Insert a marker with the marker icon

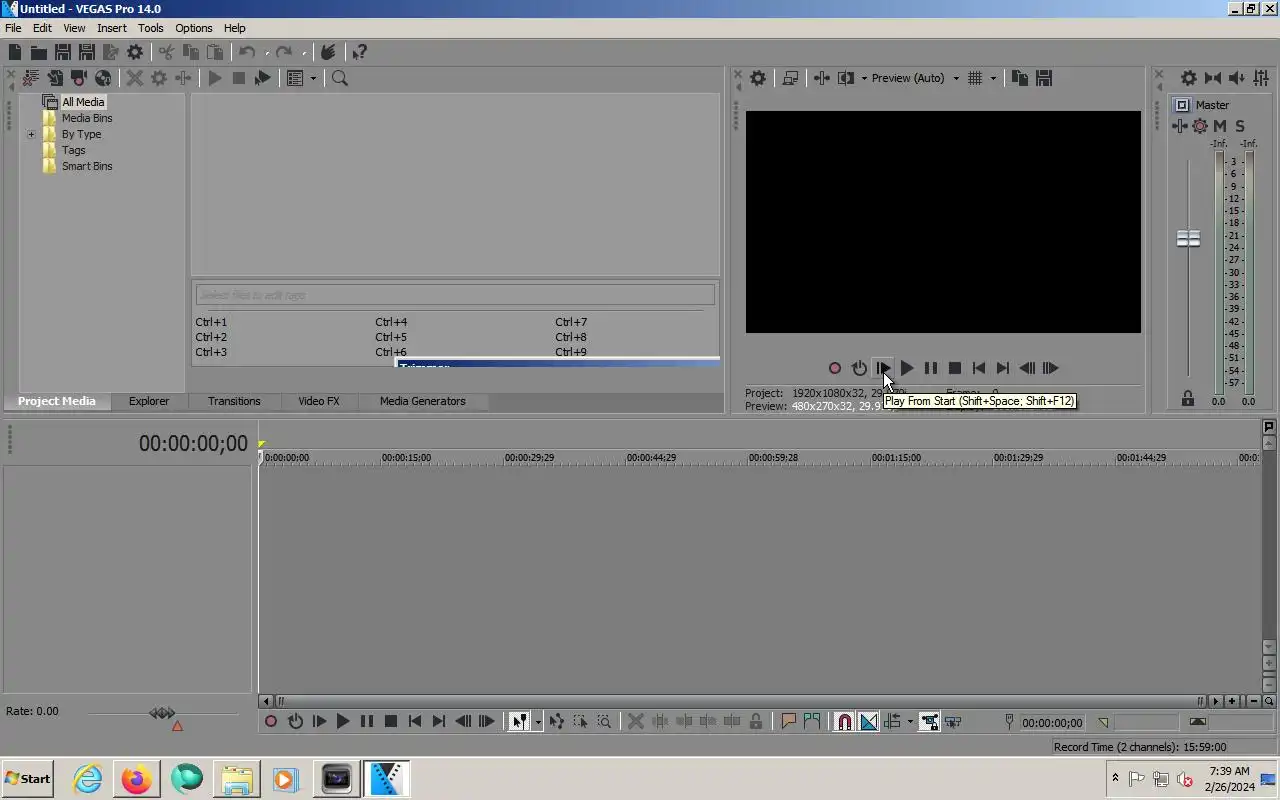point(788,721)
